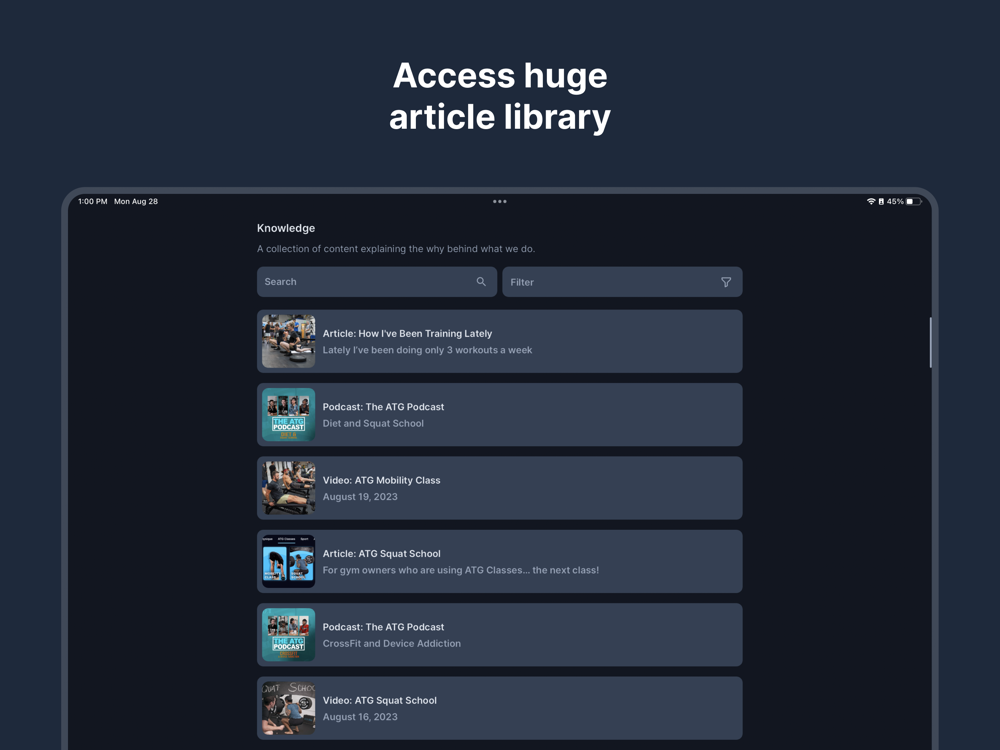1000x750 pixels.
Task: Open the Diet and Squat School podcast
Action: (x=499, y=415)
